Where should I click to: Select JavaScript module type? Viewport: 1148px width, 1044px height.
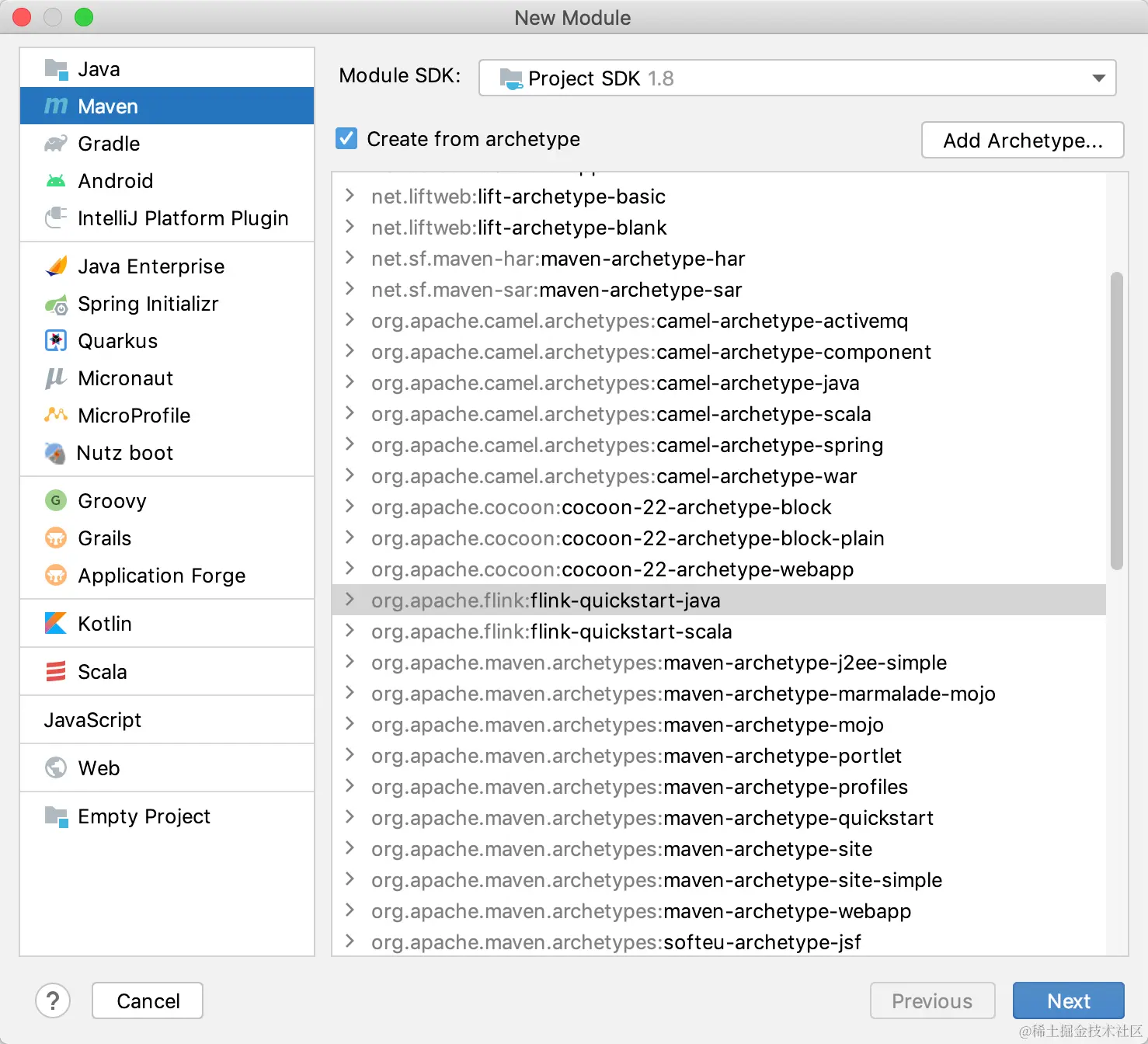167,720
